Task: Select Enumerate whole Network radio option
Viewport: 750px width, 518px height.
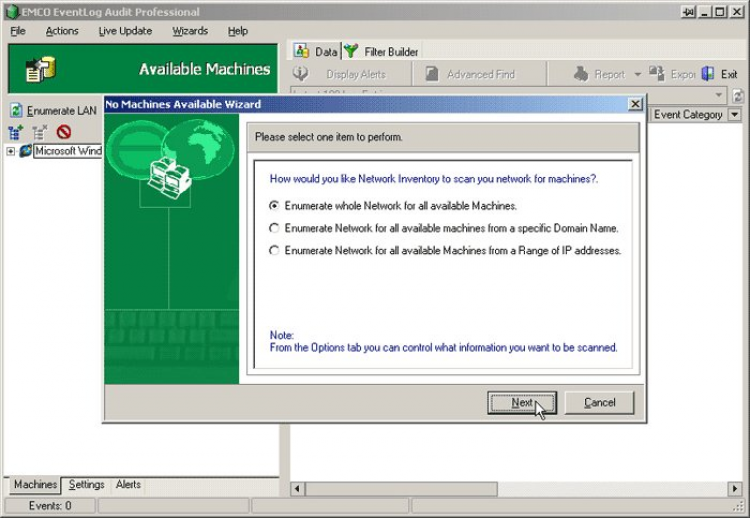Action: (x=274, y=206)
